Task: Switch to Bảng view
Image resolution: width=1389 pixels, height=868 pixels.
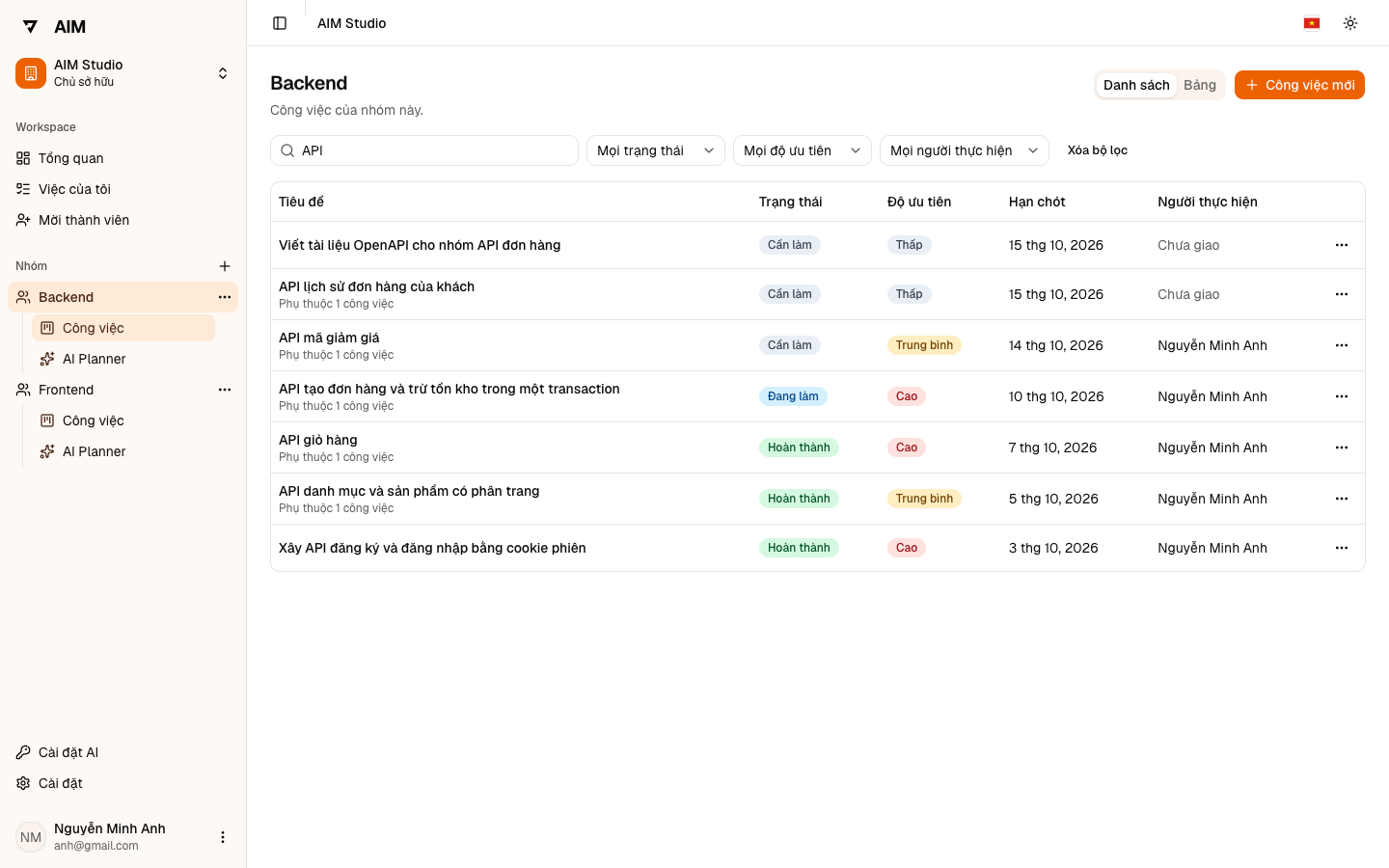Action: [1200, 85]
